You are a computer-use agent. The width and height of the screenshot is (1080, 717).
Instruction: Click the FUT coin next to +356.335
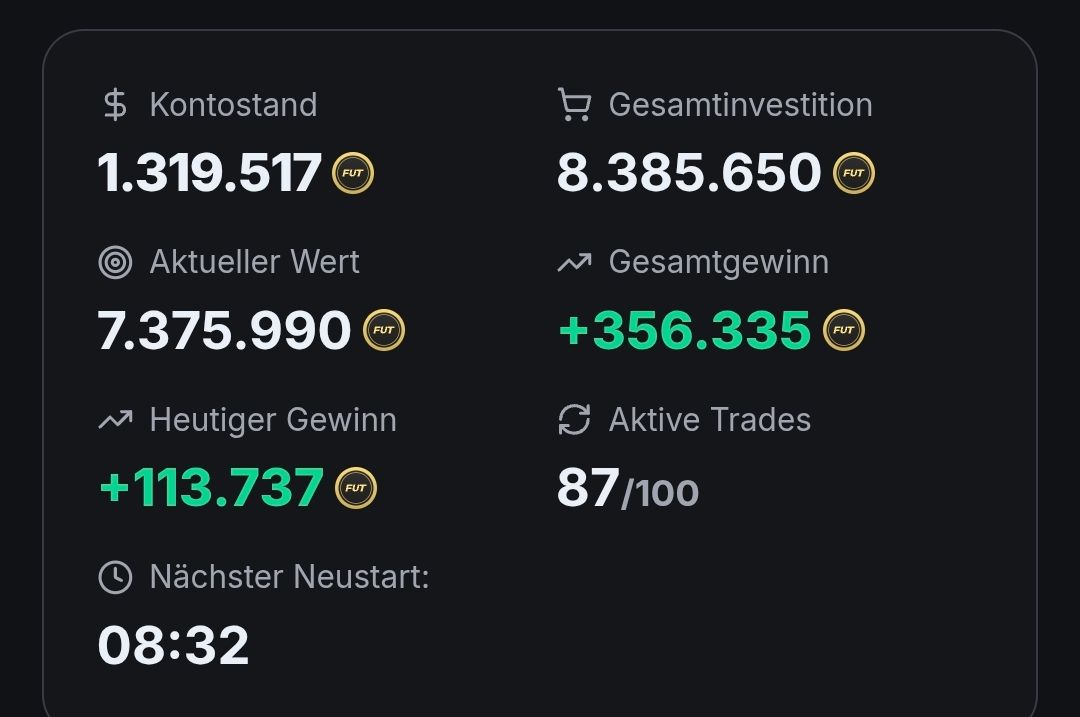tap(844, 330)
